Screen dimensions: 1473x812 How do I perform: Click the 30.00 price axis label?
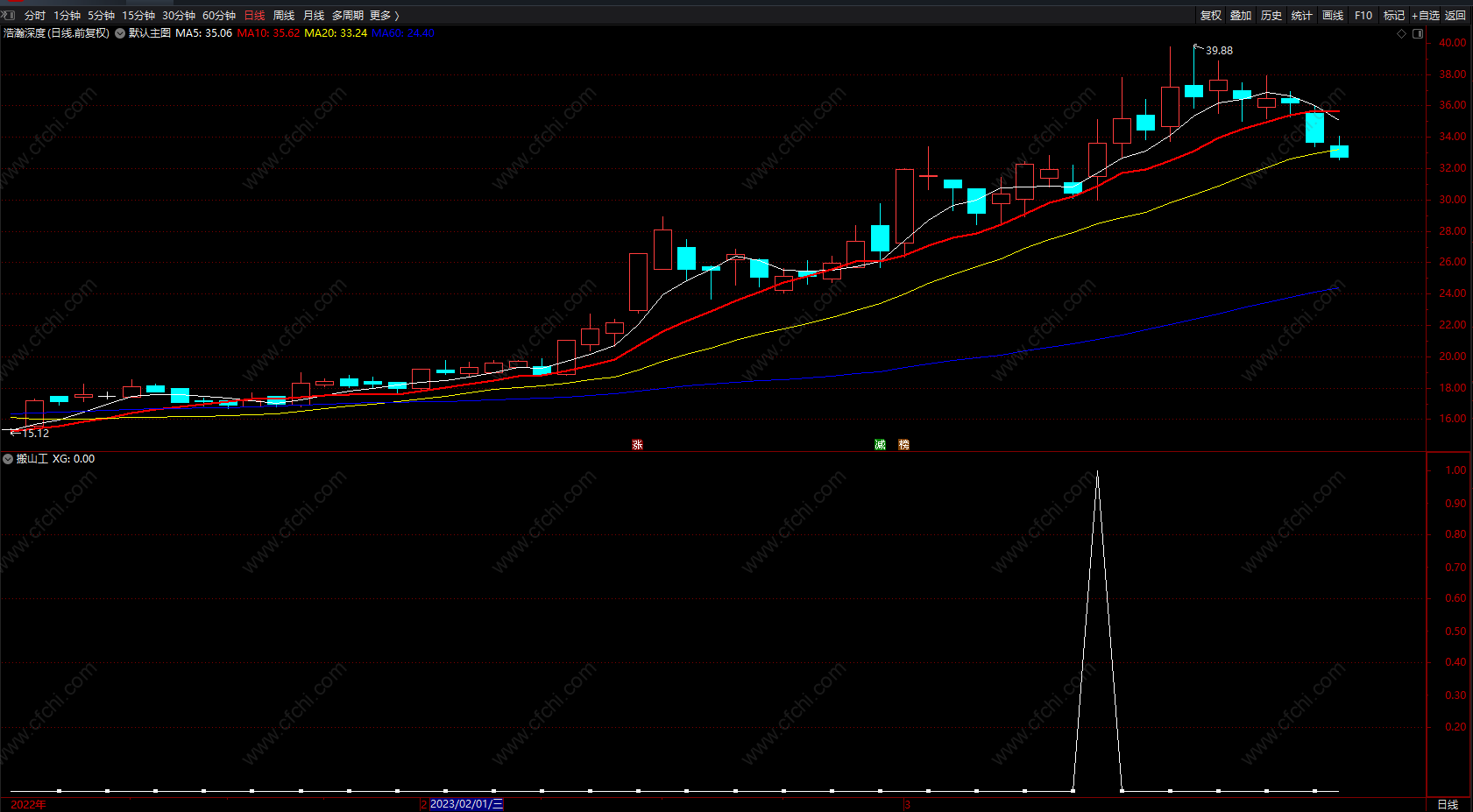coord(1452,200)
